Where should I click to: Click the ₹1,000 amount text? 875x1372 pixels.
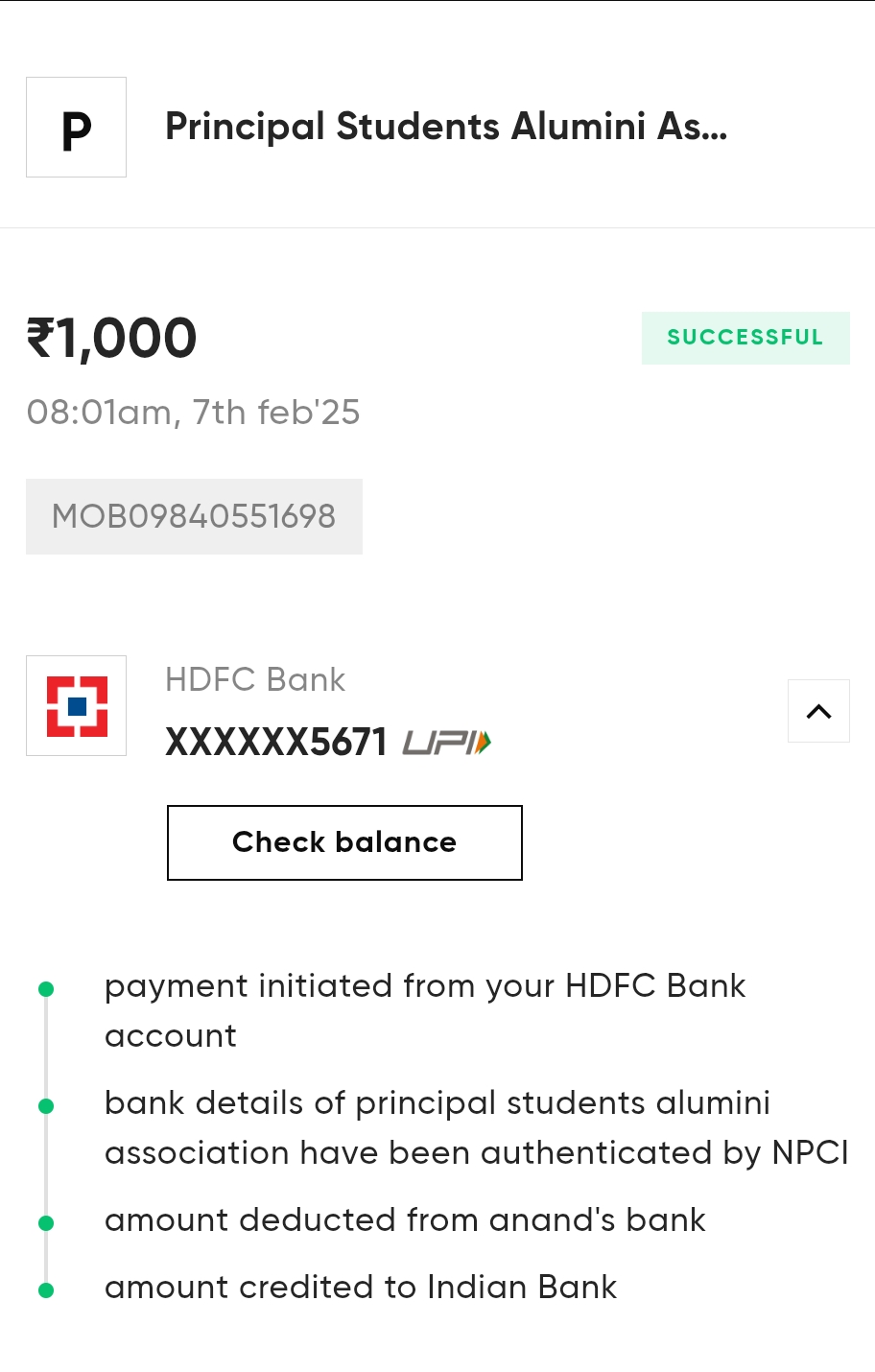(112, 338)
